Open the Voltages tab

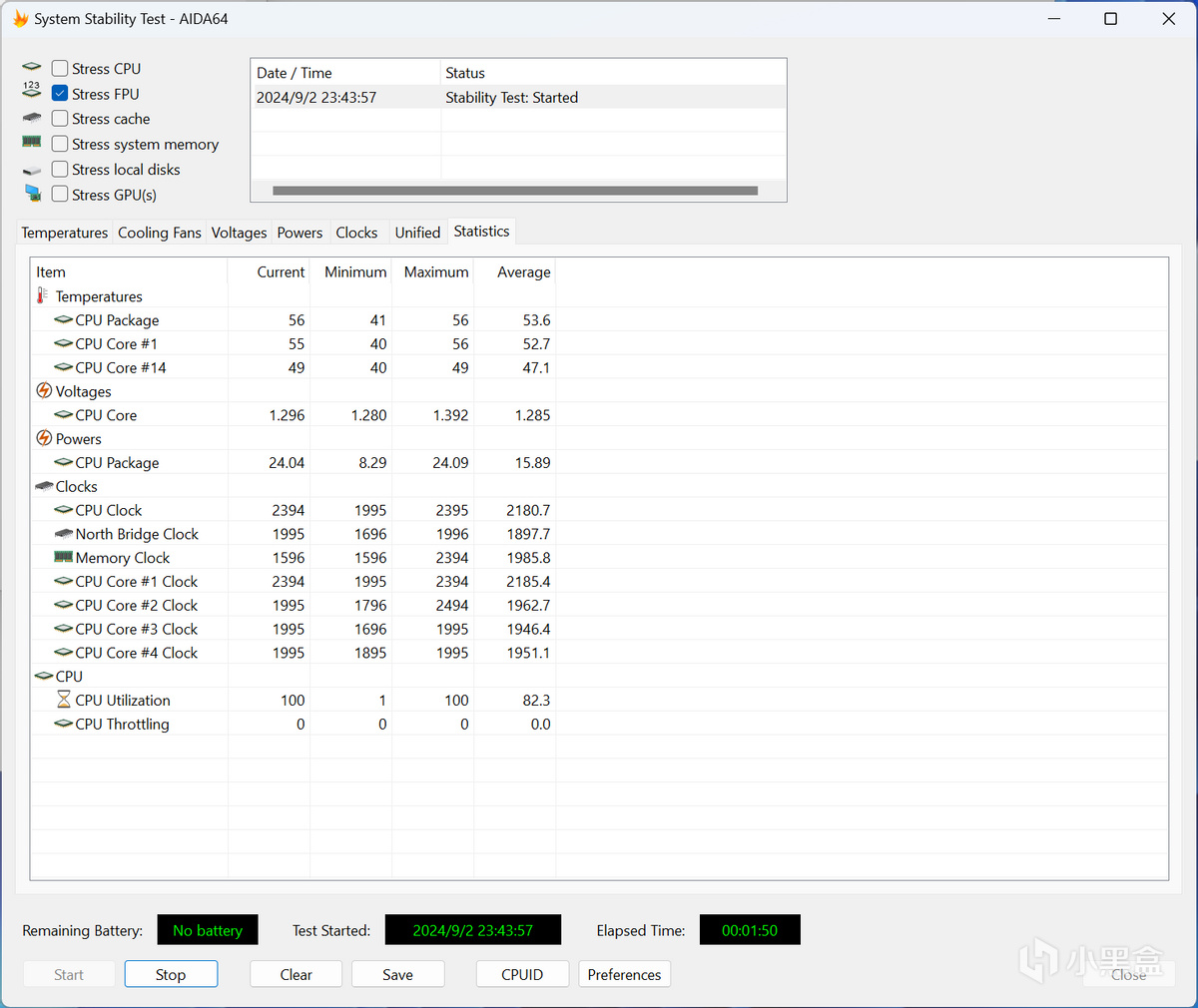(239, 233)
